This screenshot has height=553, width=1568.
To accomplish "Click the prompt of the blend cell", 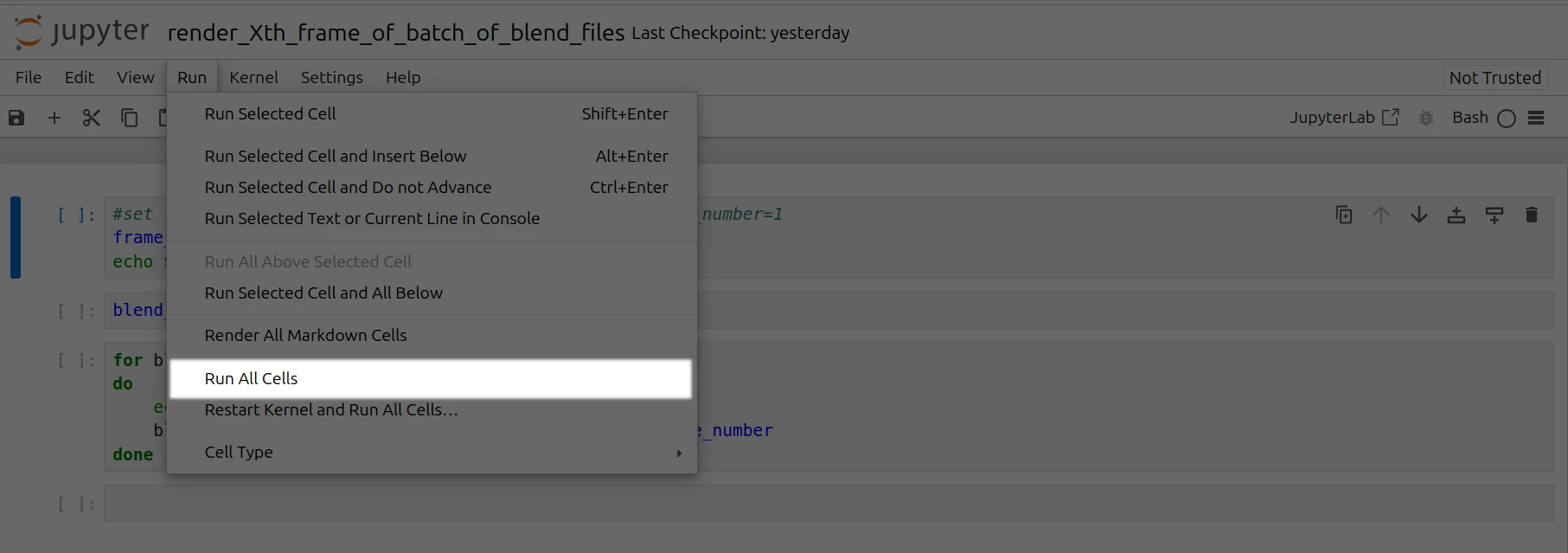I will 76,311.
